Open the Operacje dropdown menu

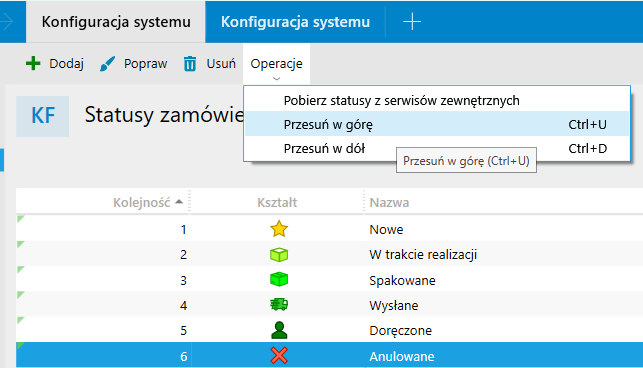276,64
